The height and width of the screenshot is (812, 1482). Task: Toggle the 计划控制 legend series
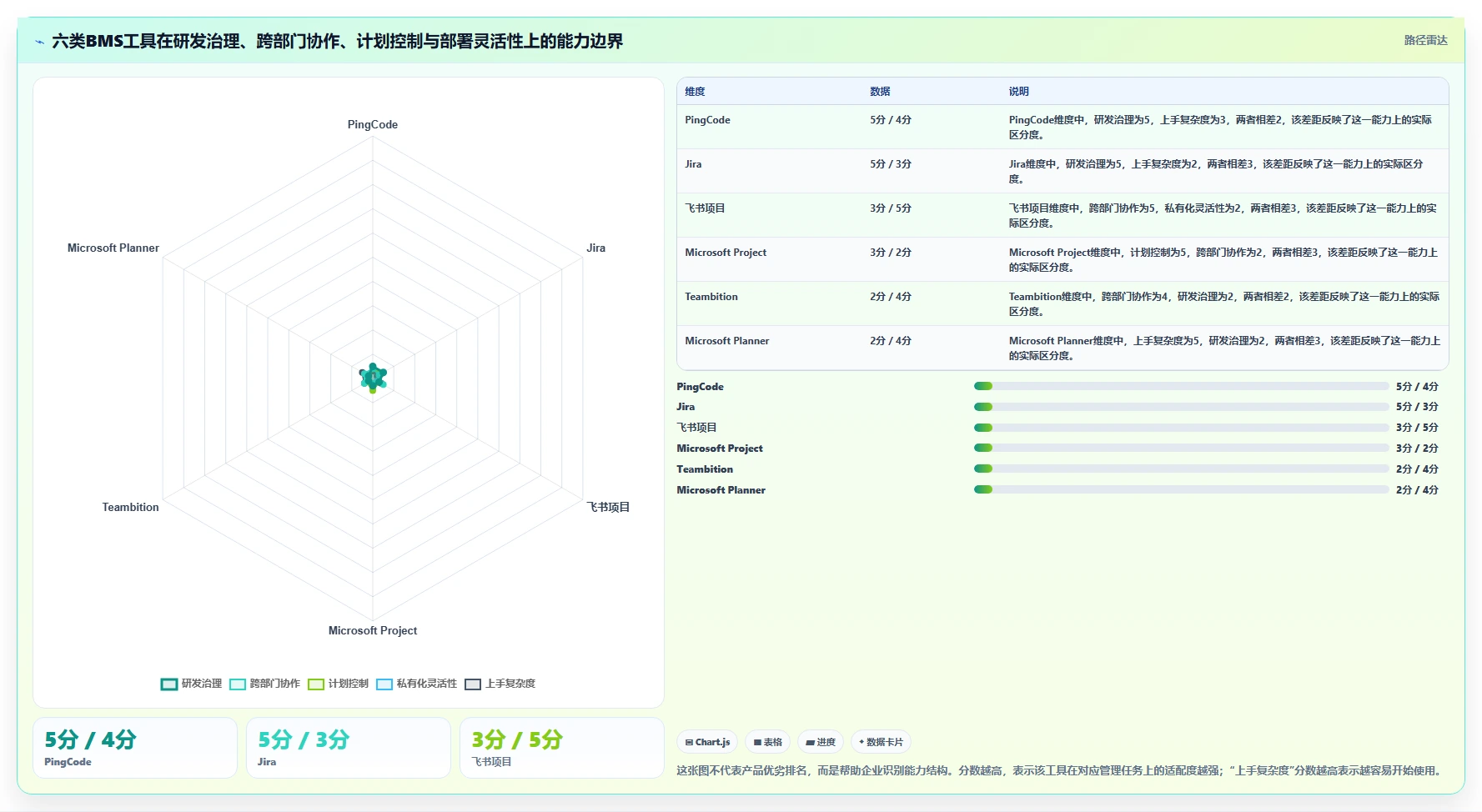tap(338, 684)
